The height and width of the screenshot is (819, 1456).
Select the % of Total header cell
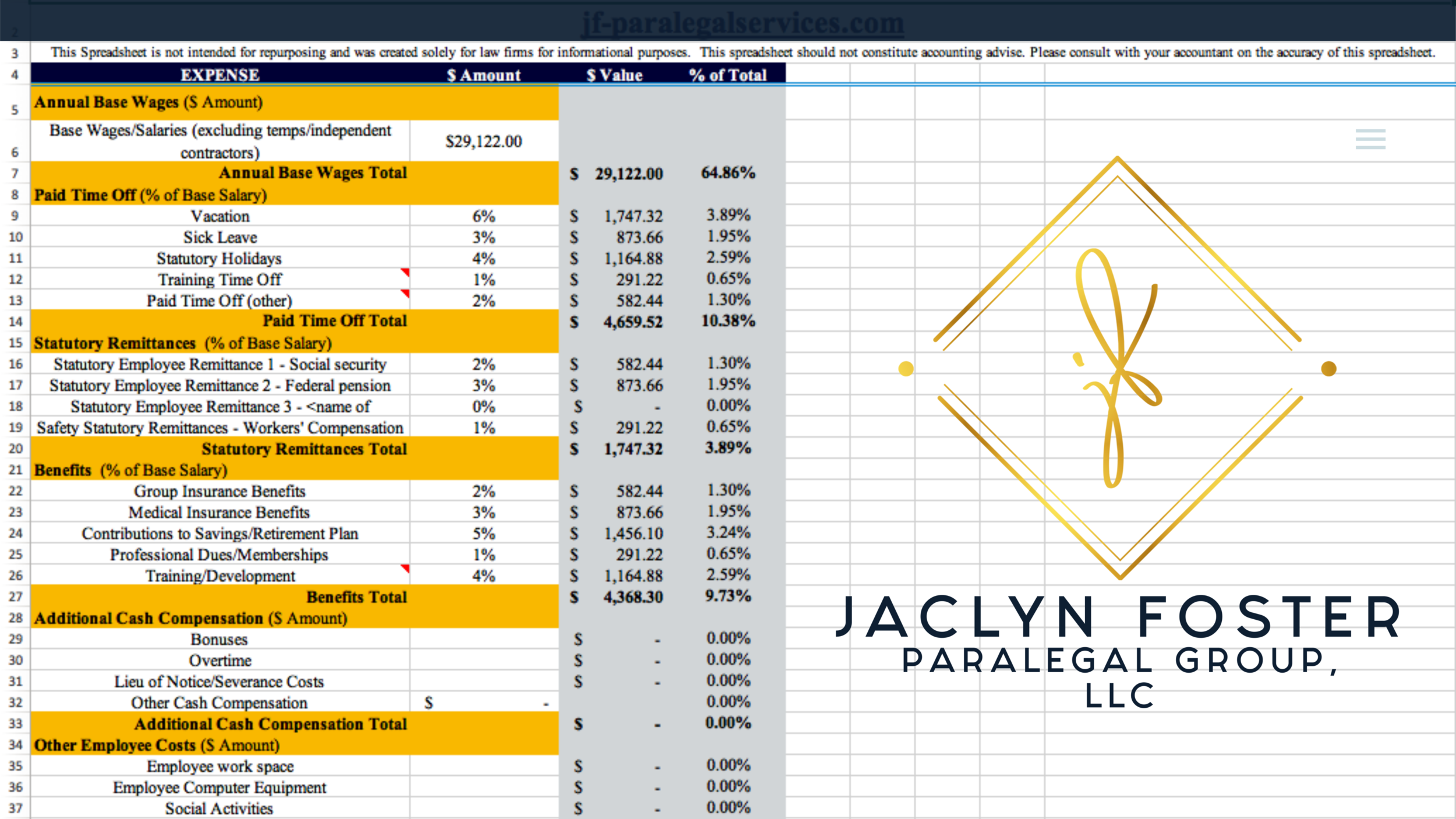[728, 75]
